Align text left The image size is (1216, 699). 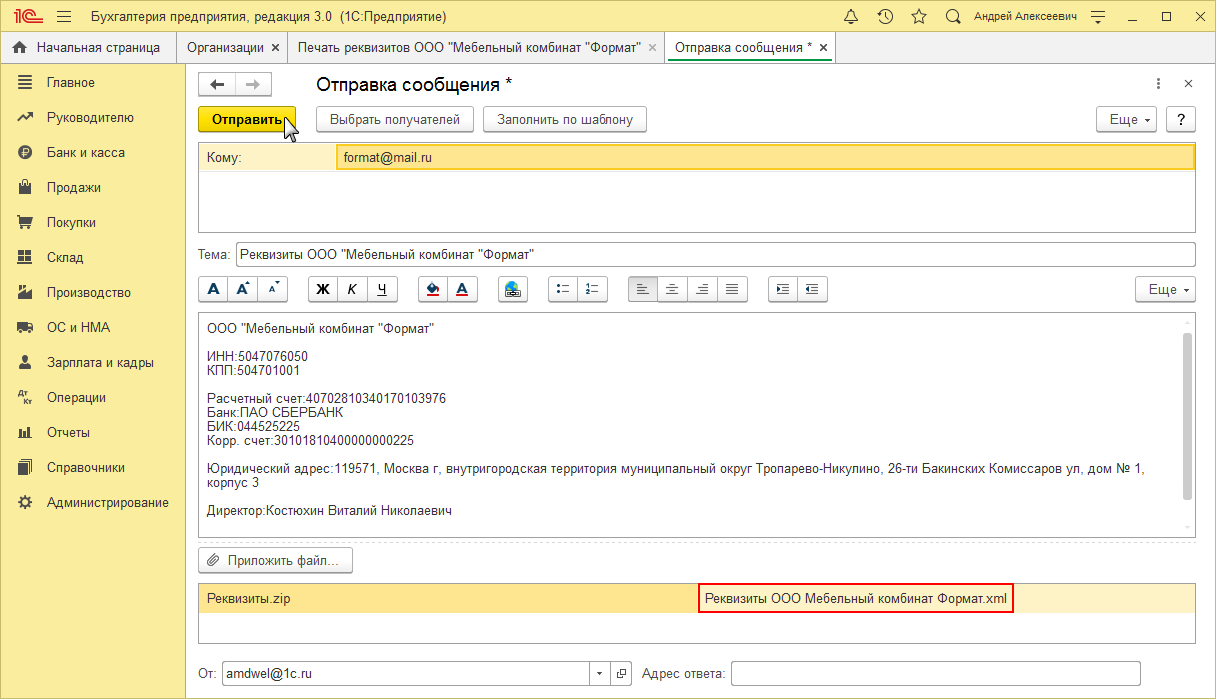pyautogui.click(x=643, y=289)
